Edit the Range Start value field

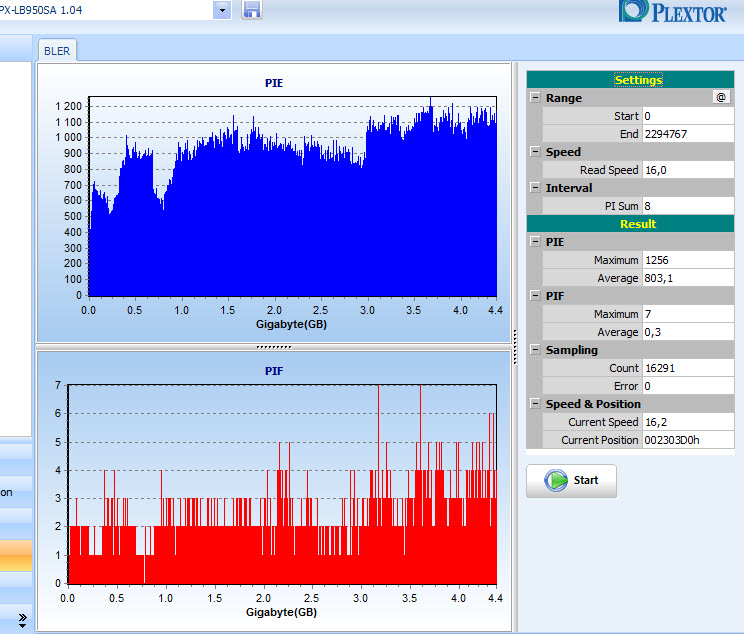(x=688, y=116)
